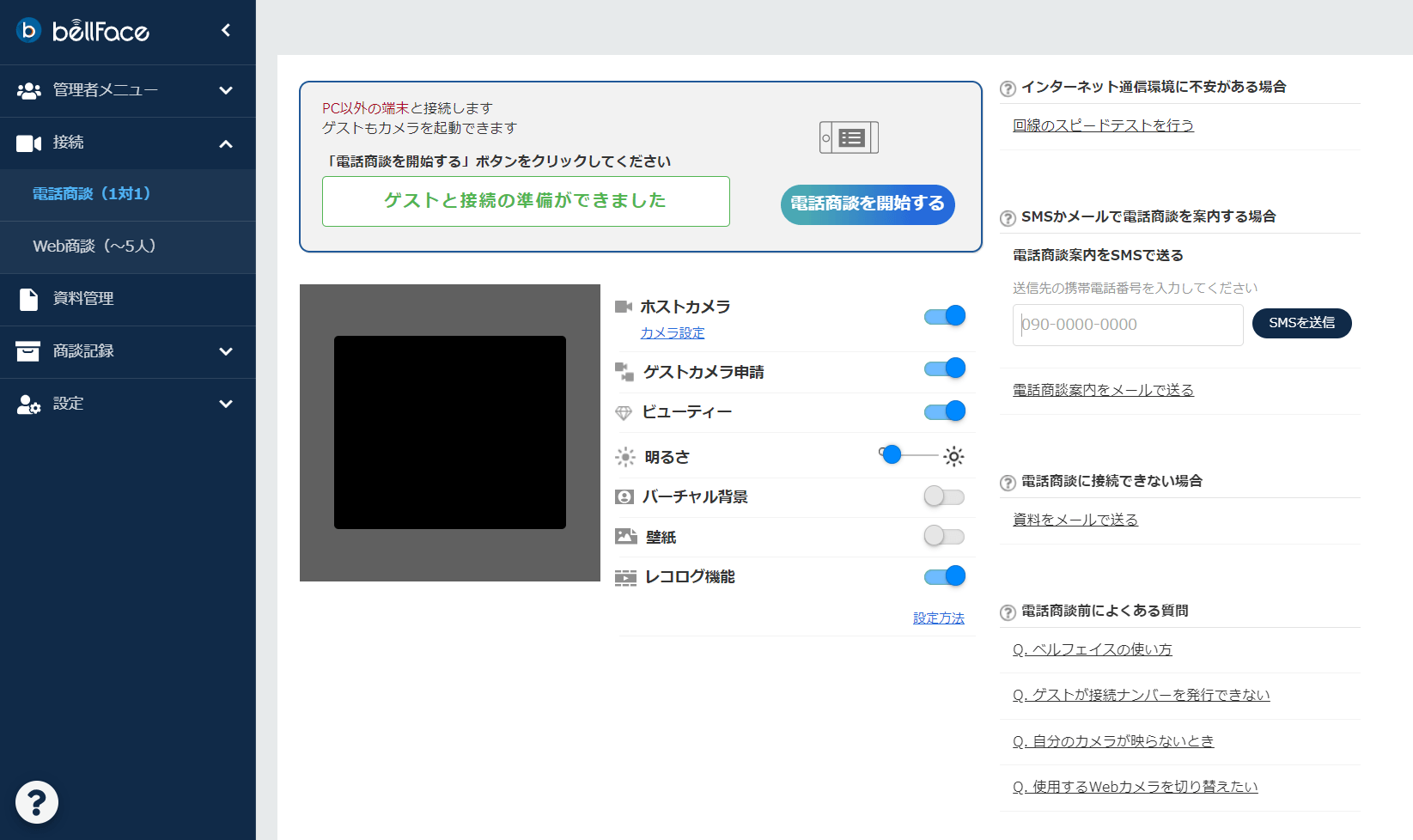
Task: Click the high brightness sun icon
Action: 953,457
